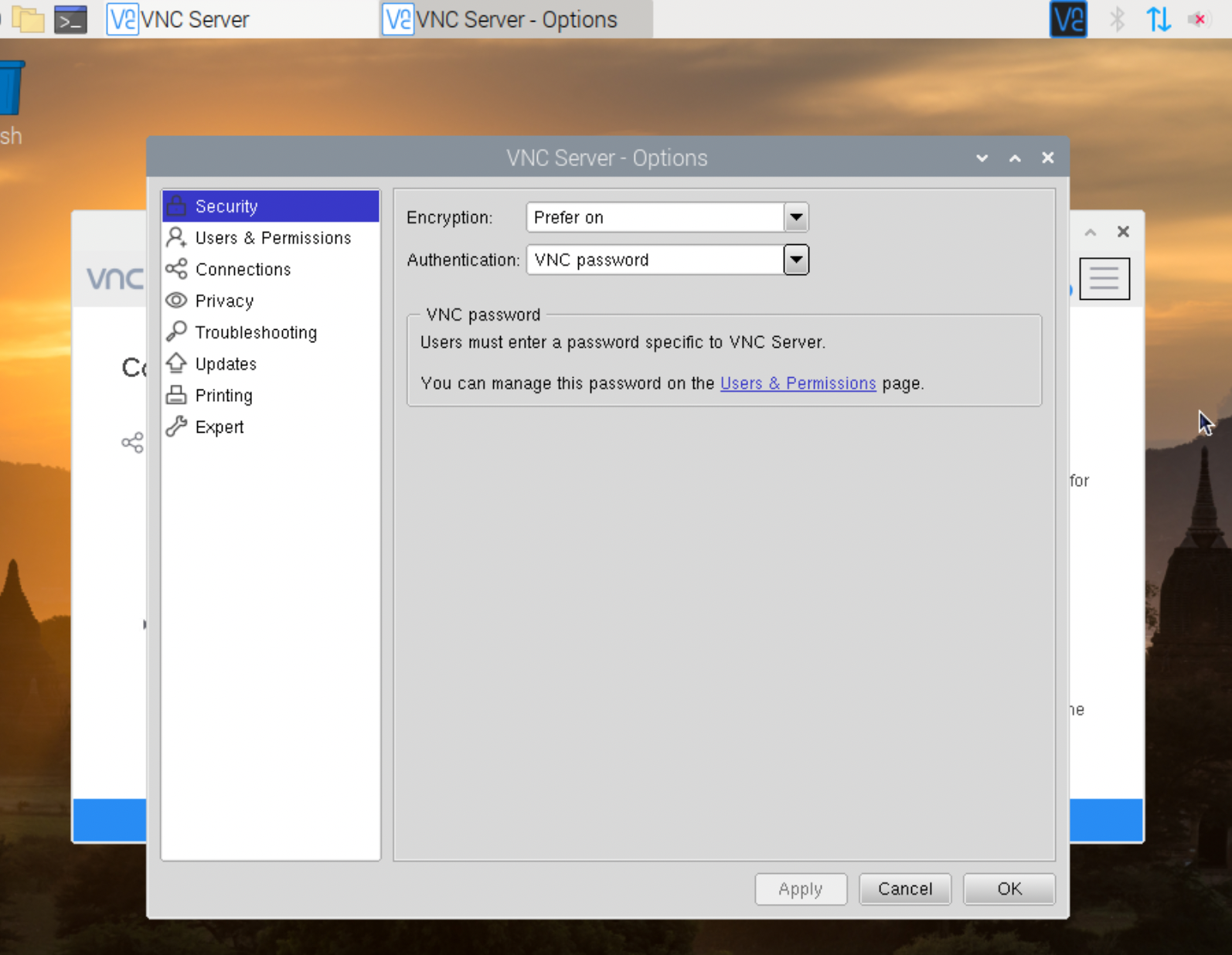Open the Expert settings page

[271, 427]
